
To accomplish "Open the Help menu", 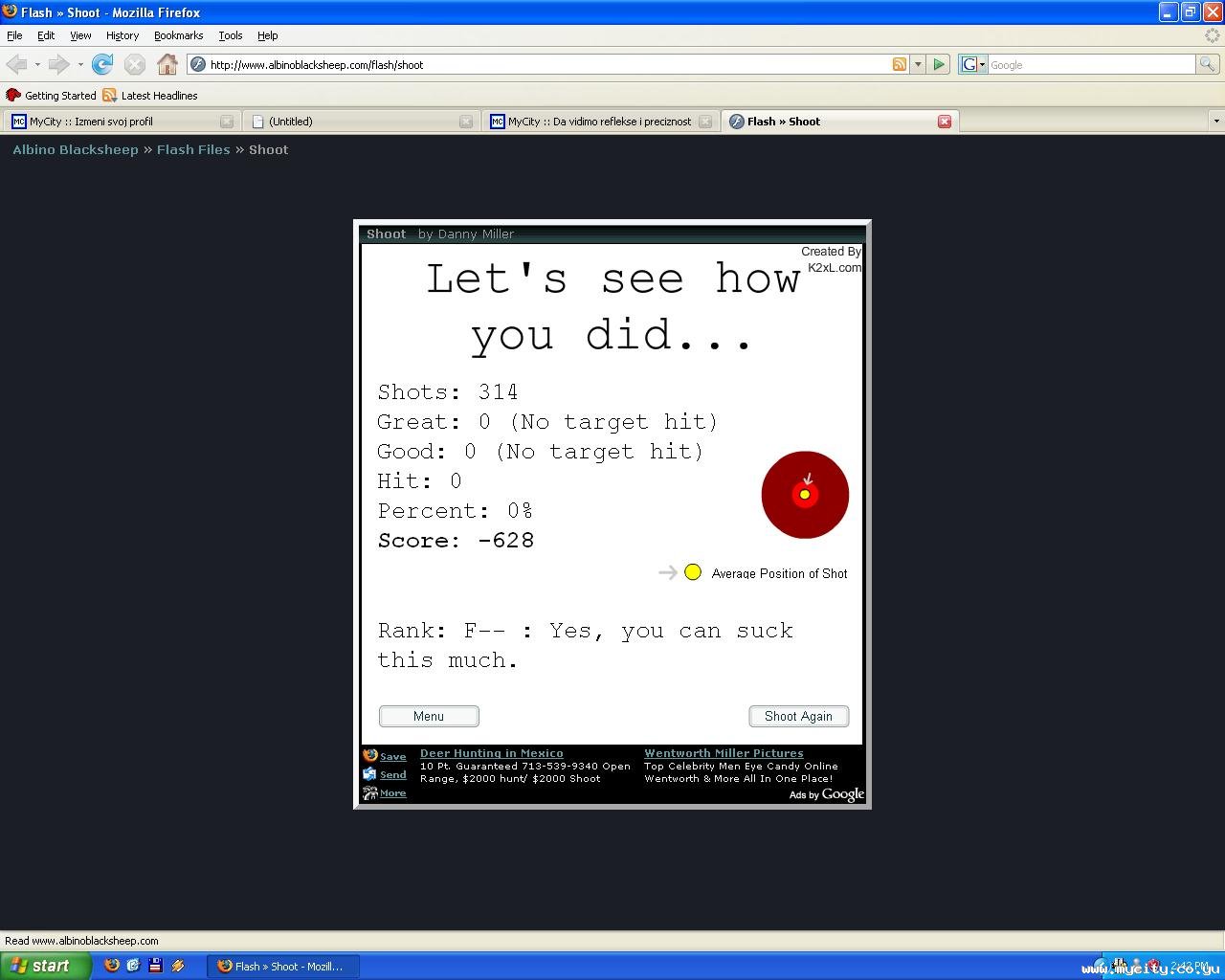I will pos(268,35).
